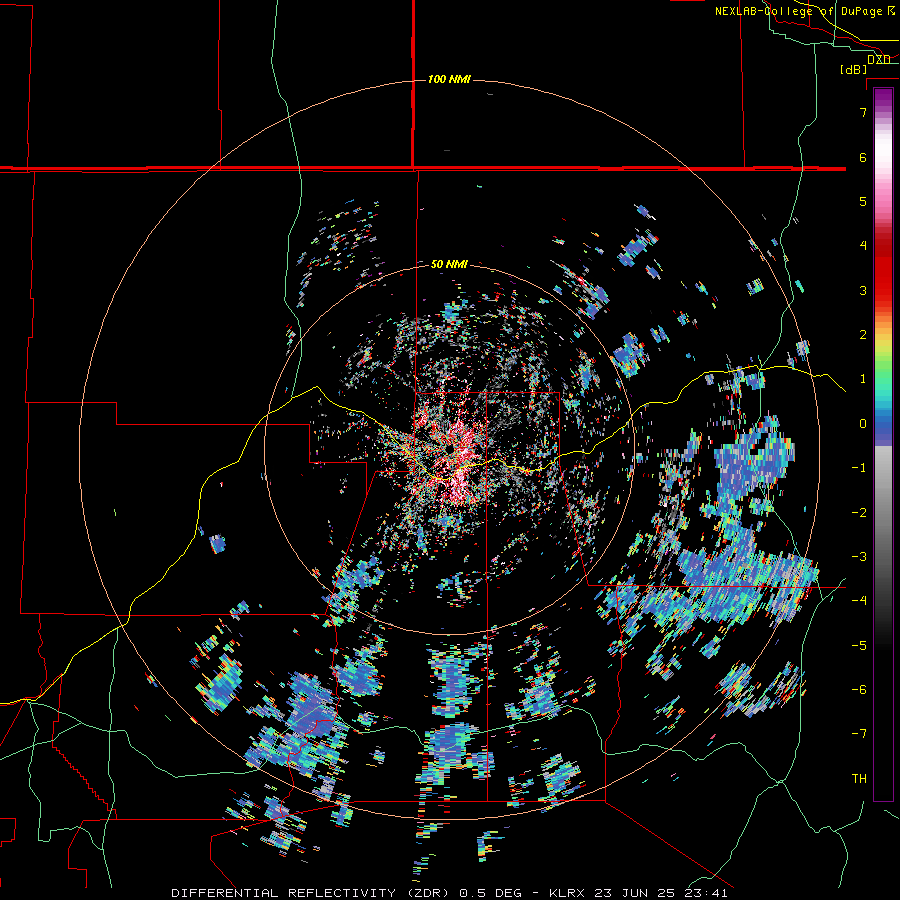900x900 pixels.
Task: Click the 6 value on the scale
Action: click(863, 157)
